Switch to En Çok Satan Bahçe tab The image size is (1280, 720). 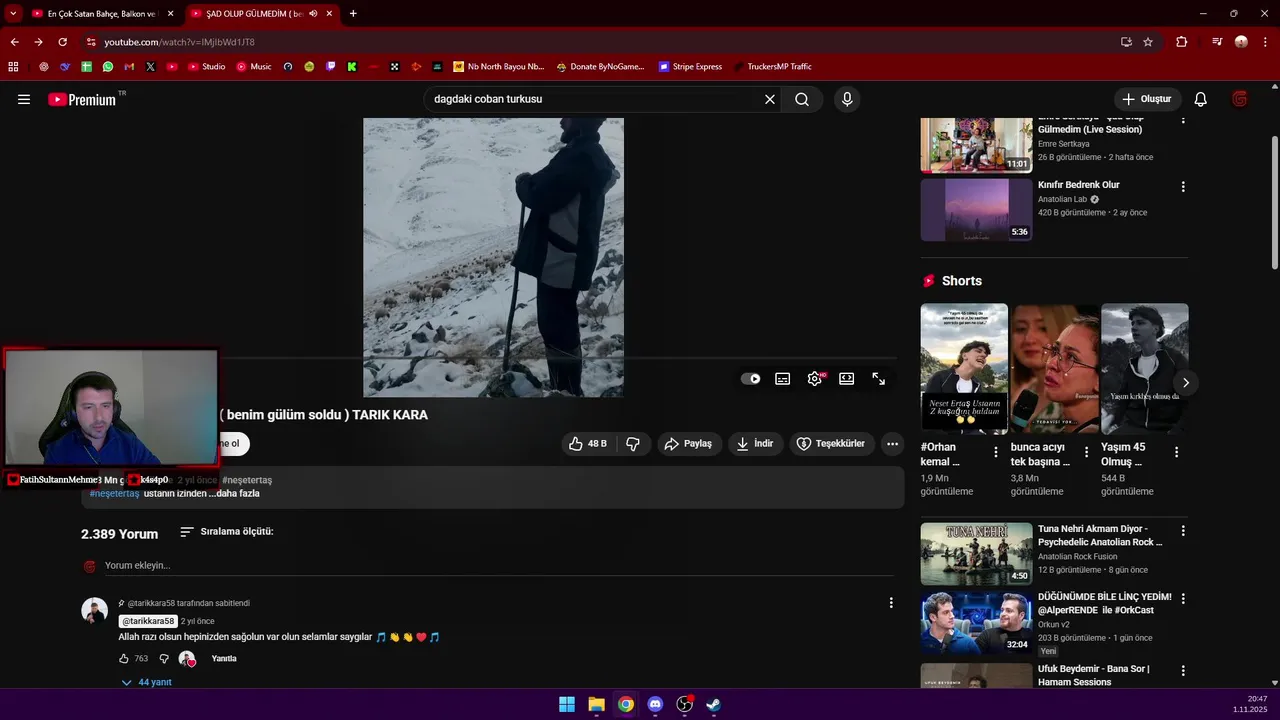pyautogui.click(x=101, y=14)
